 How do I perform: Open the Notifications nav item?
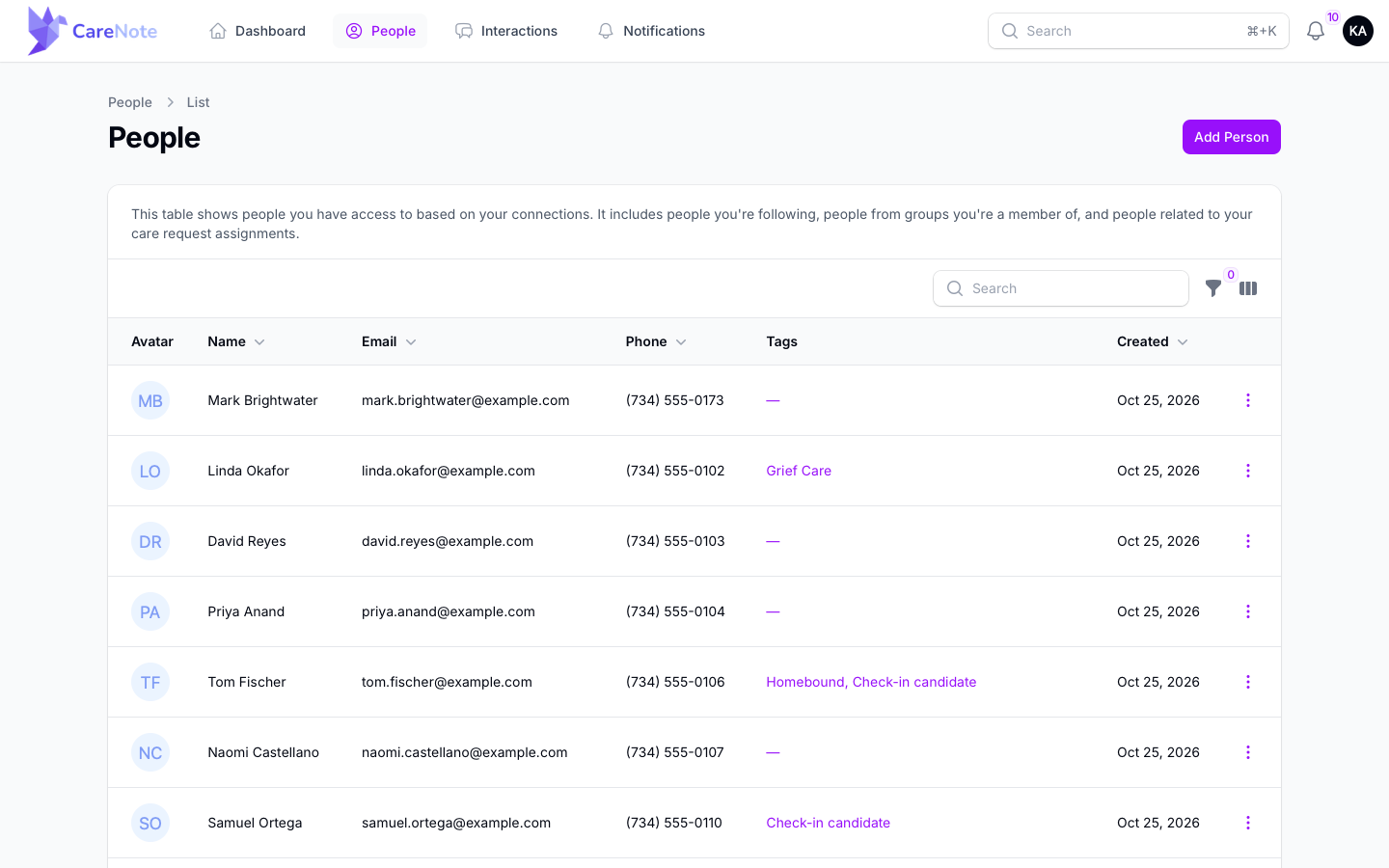point(651,31)
